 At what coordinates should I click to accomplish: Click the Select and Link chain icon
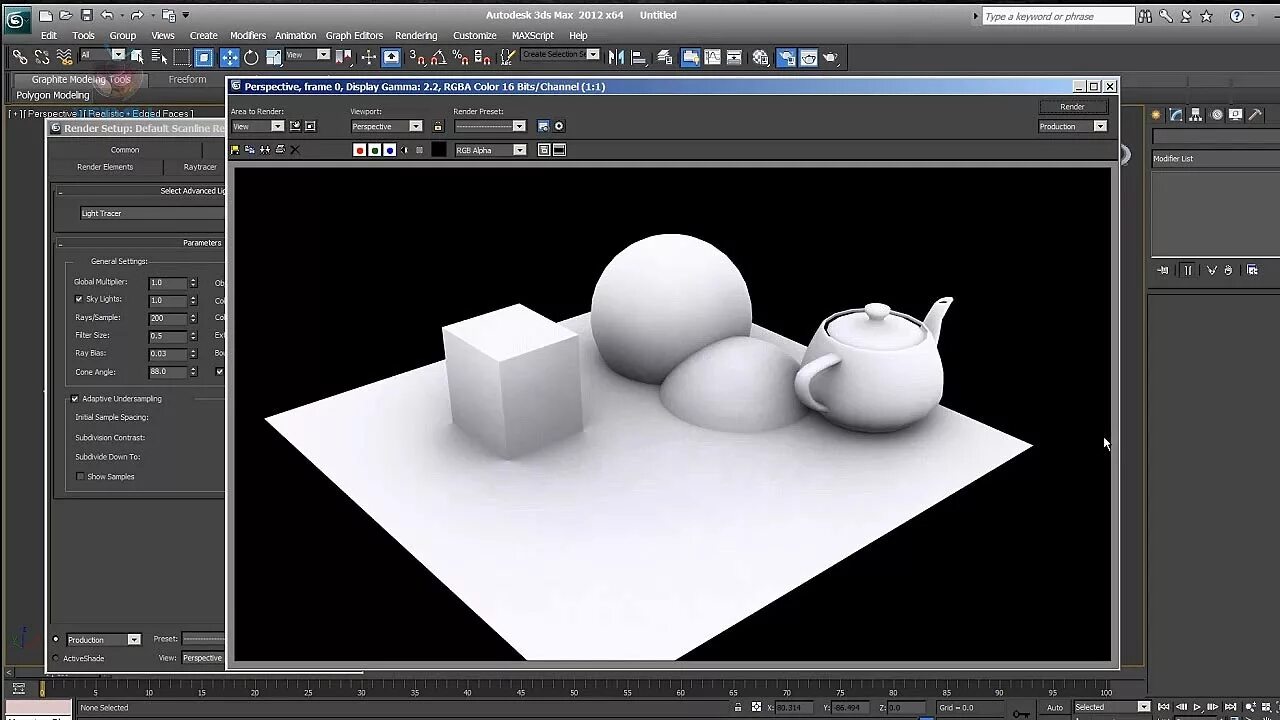click(x=19, y=58)
